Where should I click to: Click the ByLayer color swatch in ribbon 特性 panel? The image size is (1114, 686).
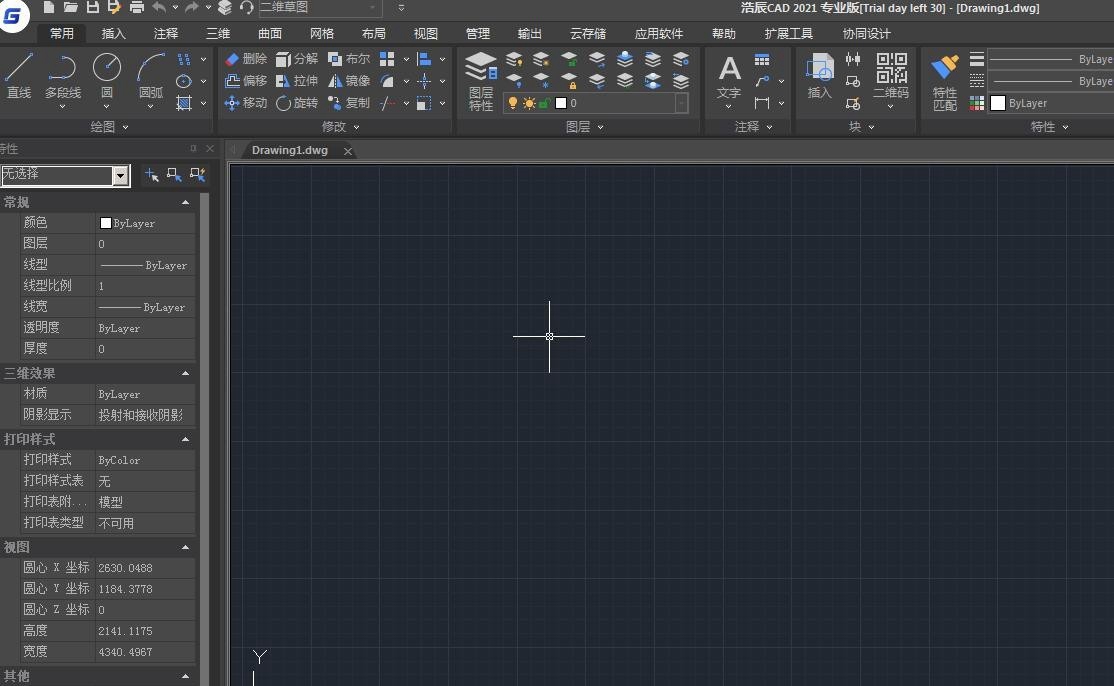[997, 103]
